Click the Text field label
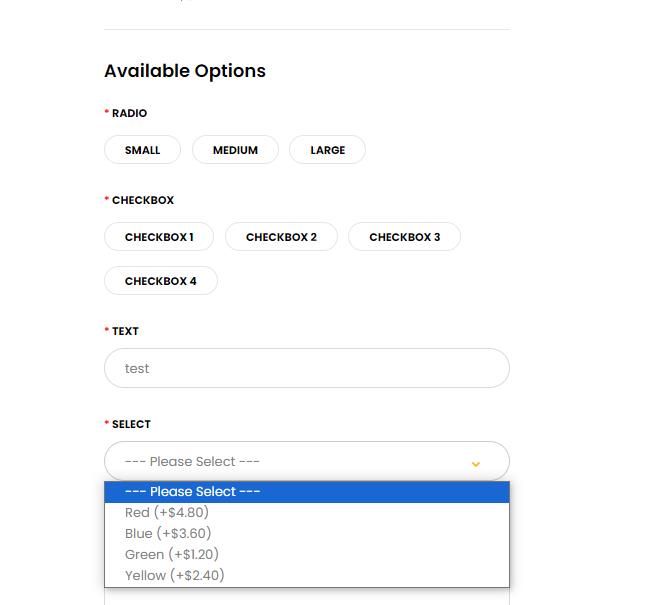 click(125, 331)
